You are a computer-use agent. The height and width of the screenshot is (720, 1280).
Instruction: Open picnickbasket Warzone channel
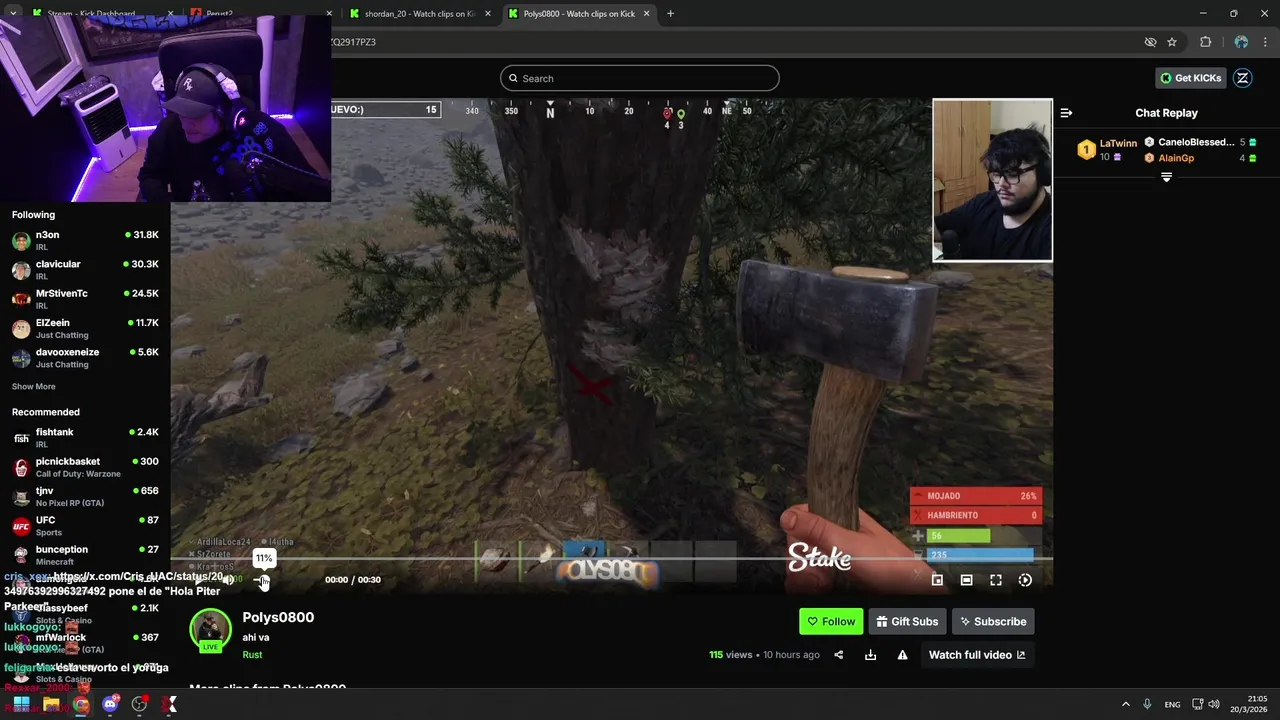point(85,467)
